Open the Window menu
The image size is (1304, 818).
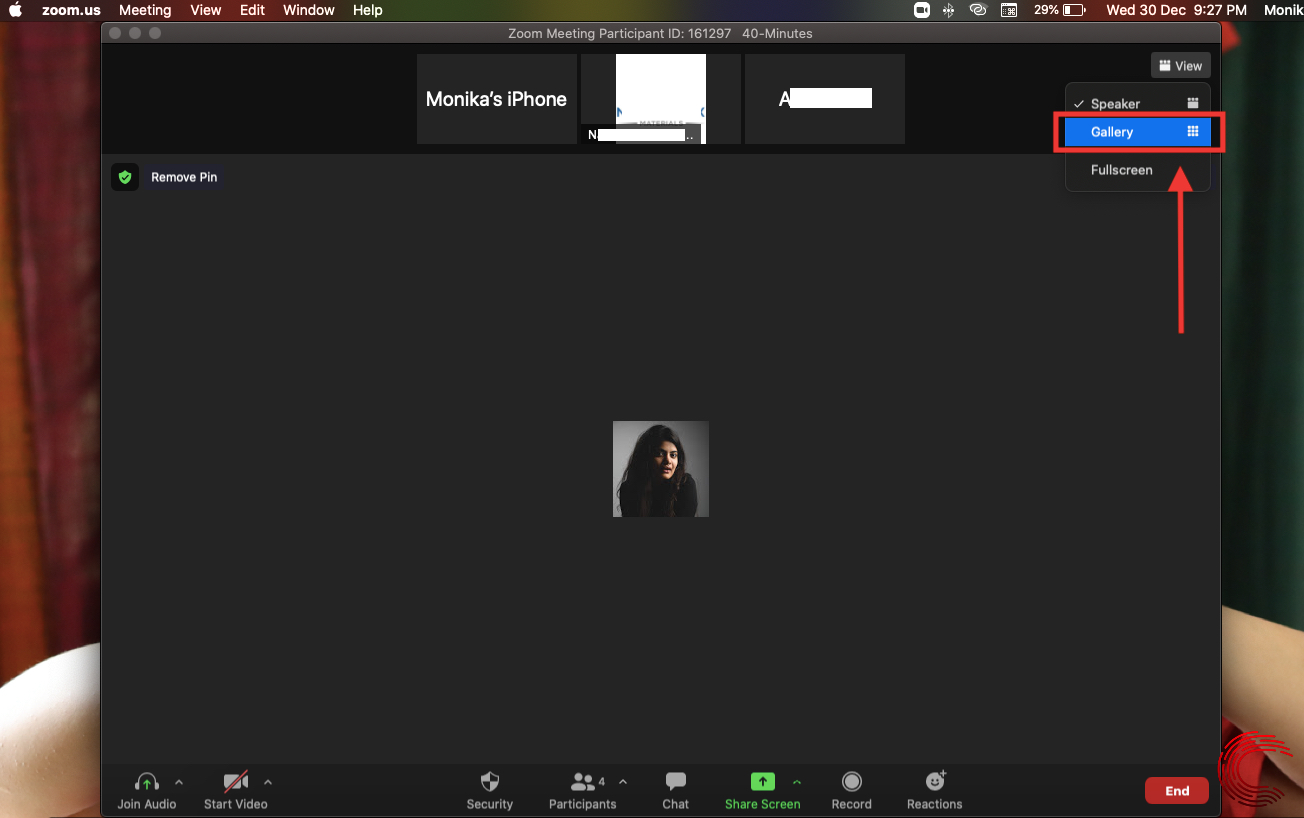(x=308, y=10)
